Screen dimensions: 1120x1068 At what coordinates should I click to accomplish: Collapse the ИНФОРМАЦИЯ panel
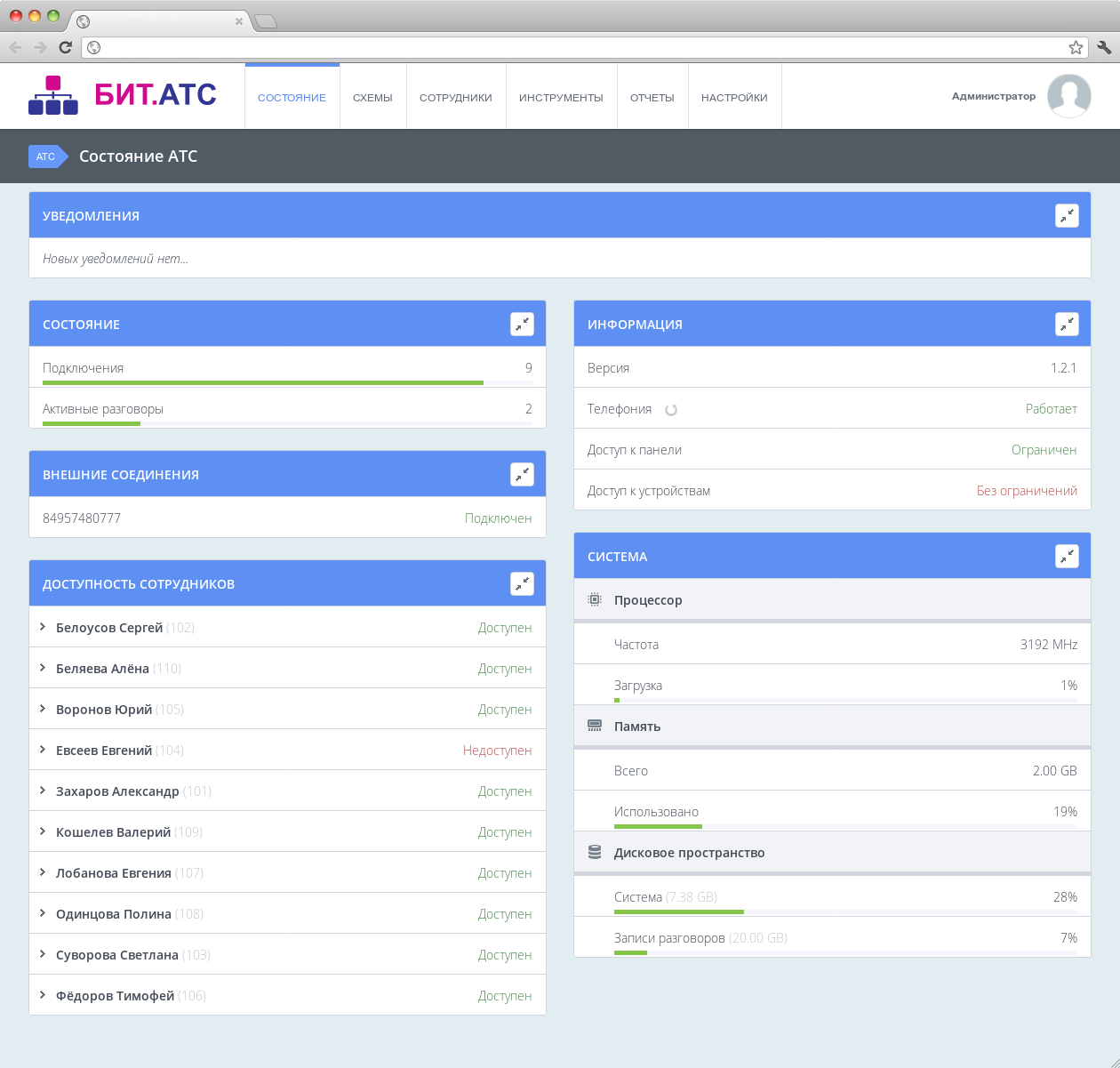1067,324
